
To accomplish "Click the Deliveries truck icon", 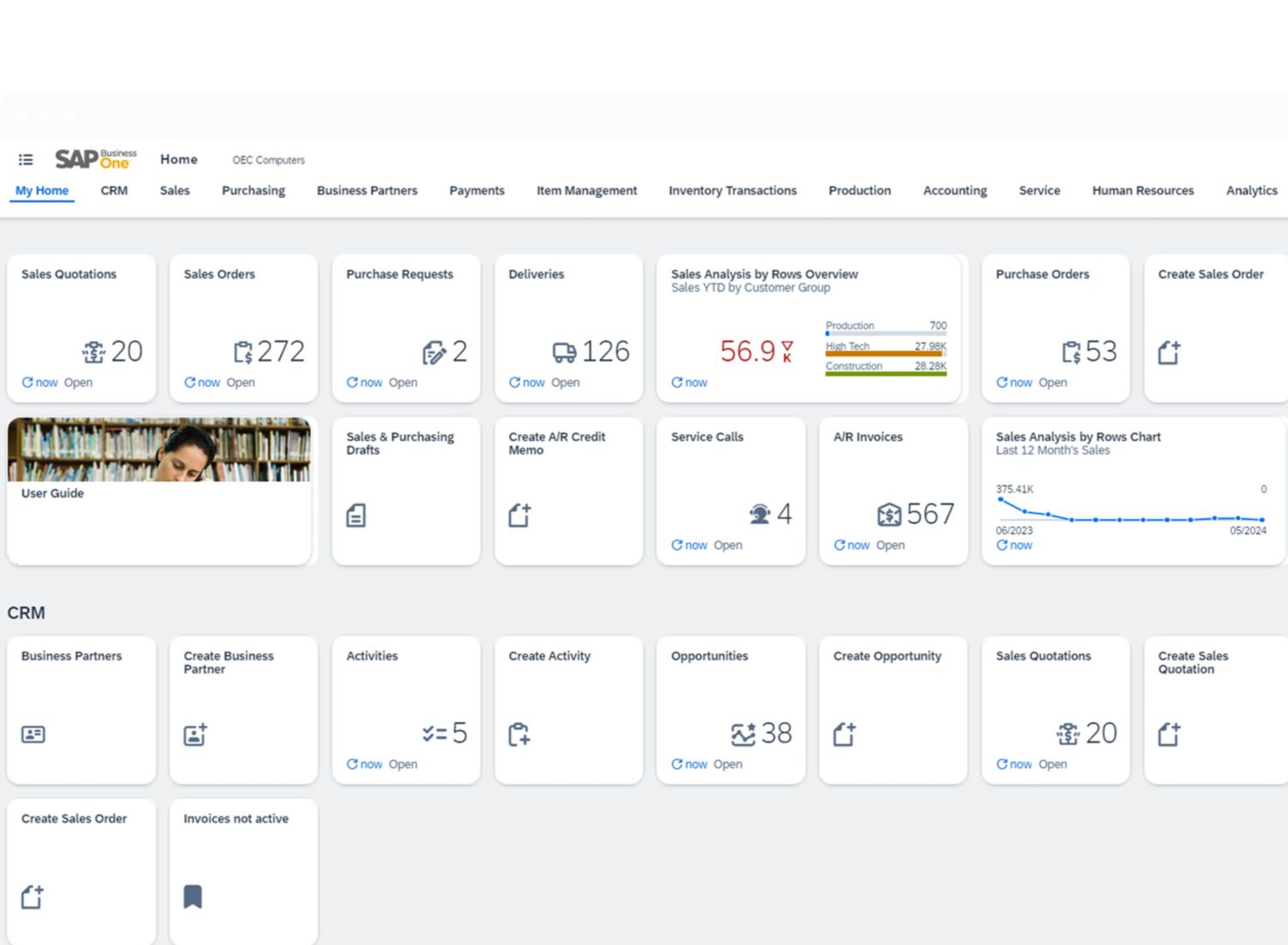I will pyautogui.click(x=564, y=352).
